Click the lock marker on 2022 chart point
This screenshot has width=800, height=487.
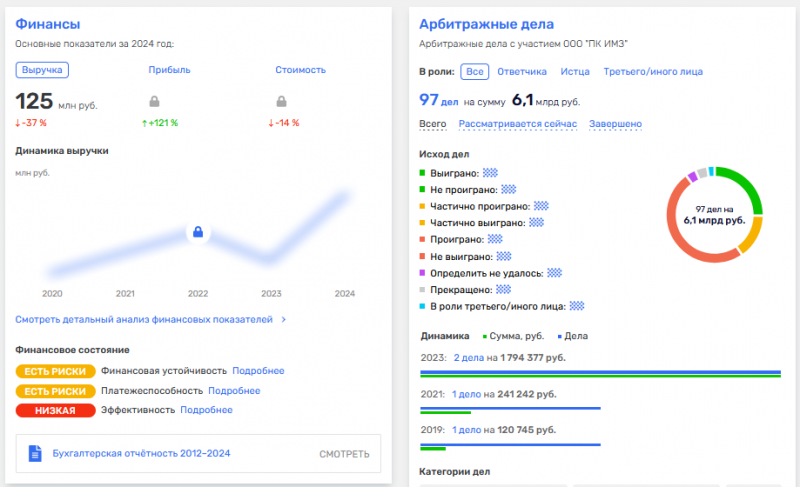click(x=198, y=233)
